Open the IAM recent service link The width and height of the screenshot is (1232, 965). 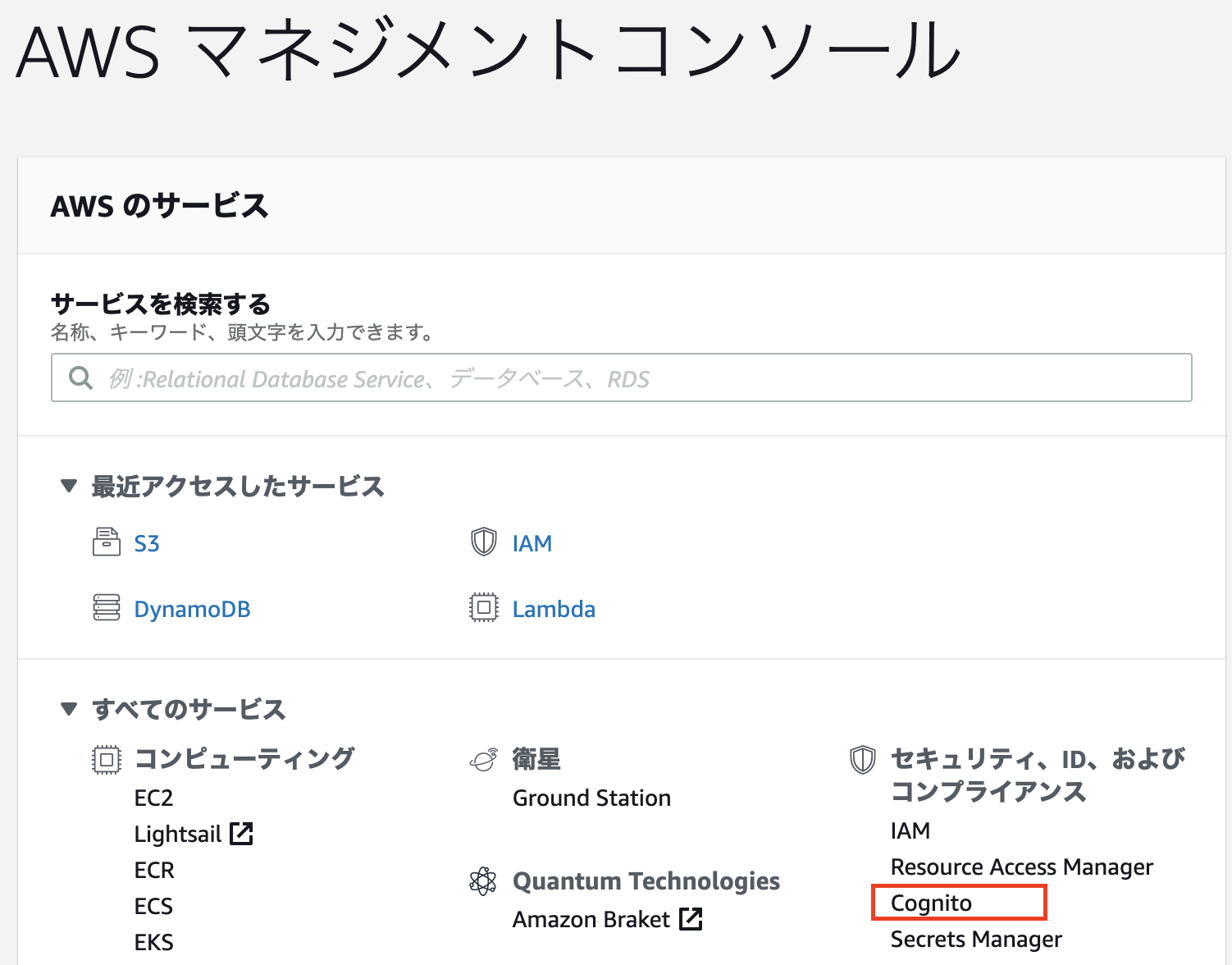532,543
